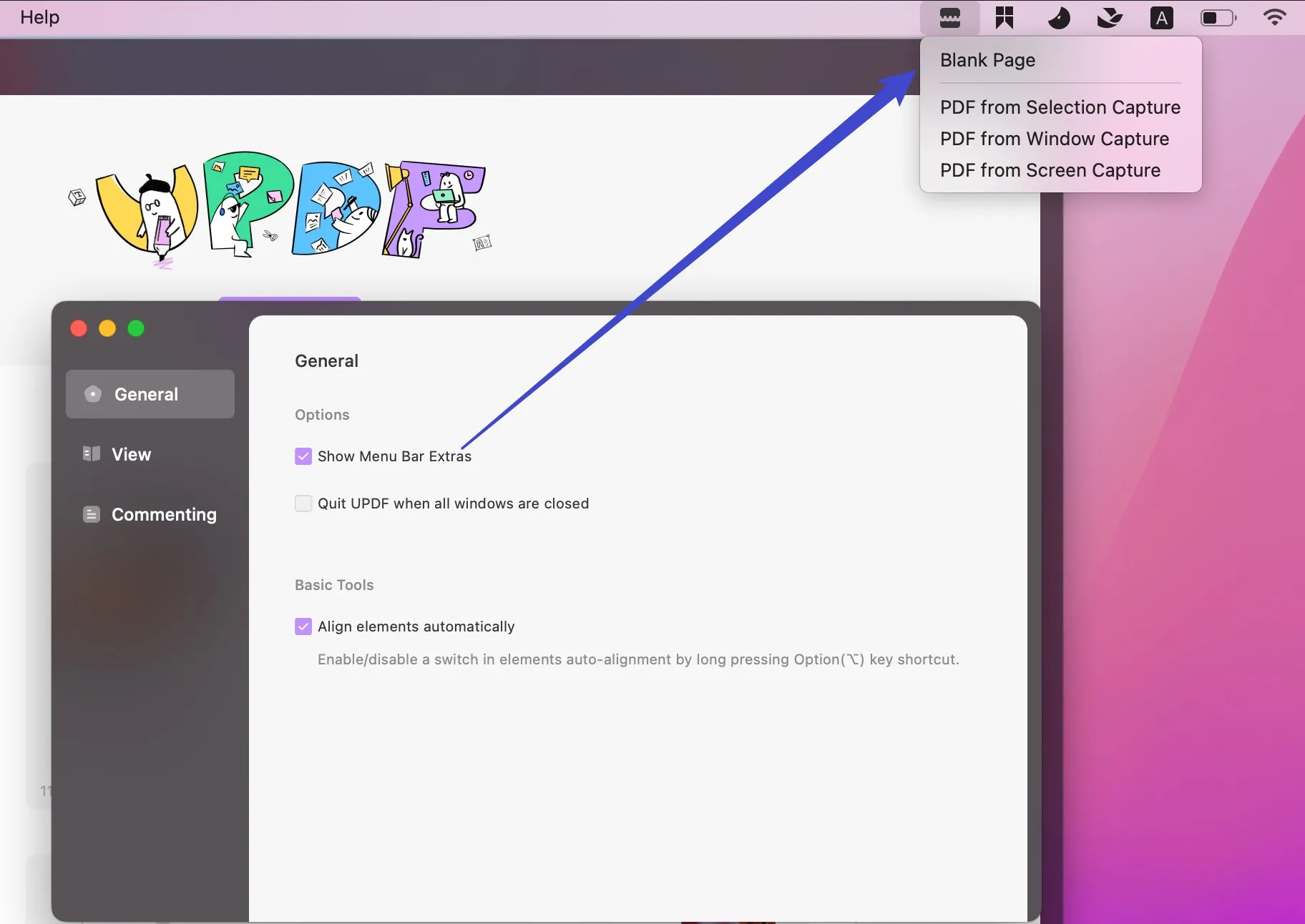
Task: Click the UPDF menu bar extras icon
Action: pyautogui.click(x=949, y=18)
